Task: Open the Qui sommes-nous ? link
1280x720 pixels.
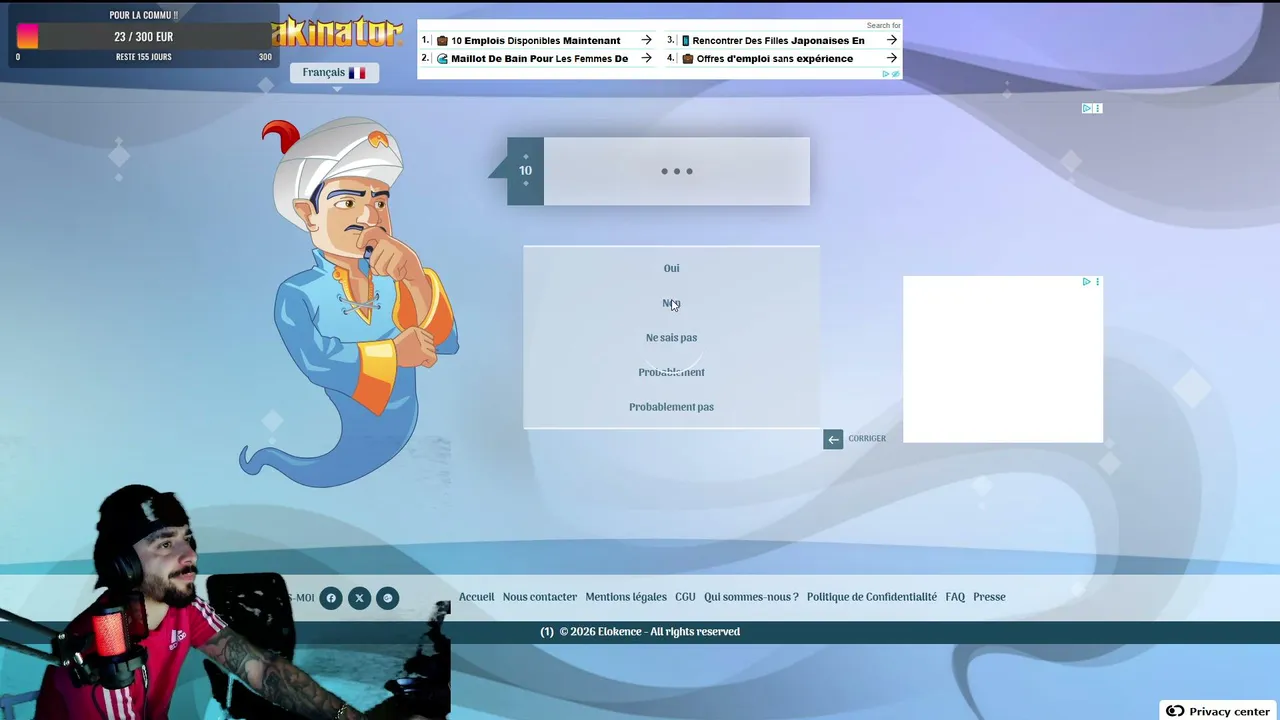Action: tap(751, 597)
